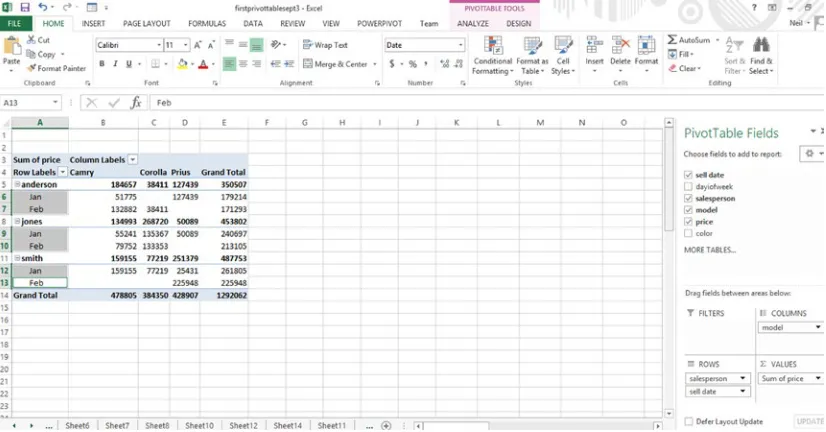Click the Name Box showing A13

pos(31,103)
